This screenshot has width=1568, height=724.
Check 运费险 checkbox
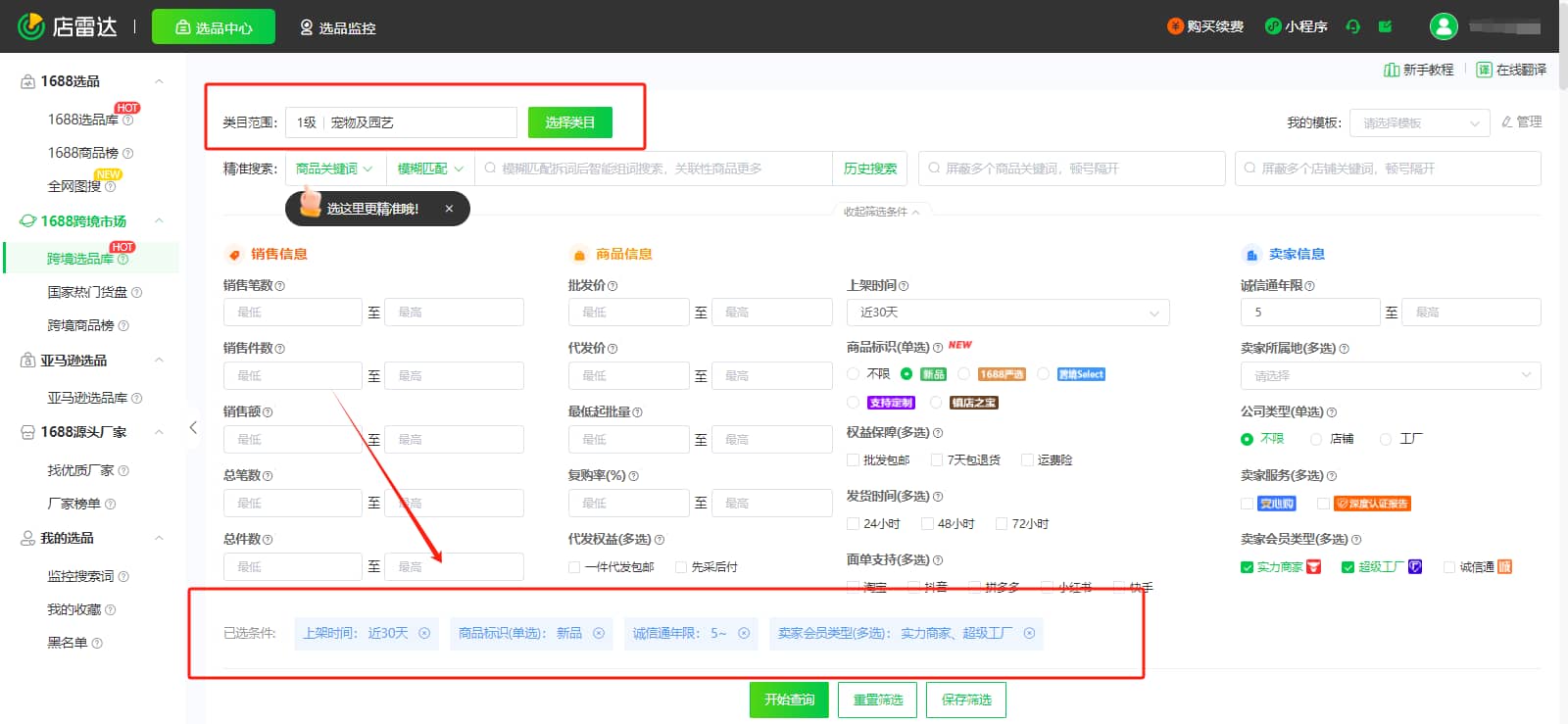click(1027, 460)
